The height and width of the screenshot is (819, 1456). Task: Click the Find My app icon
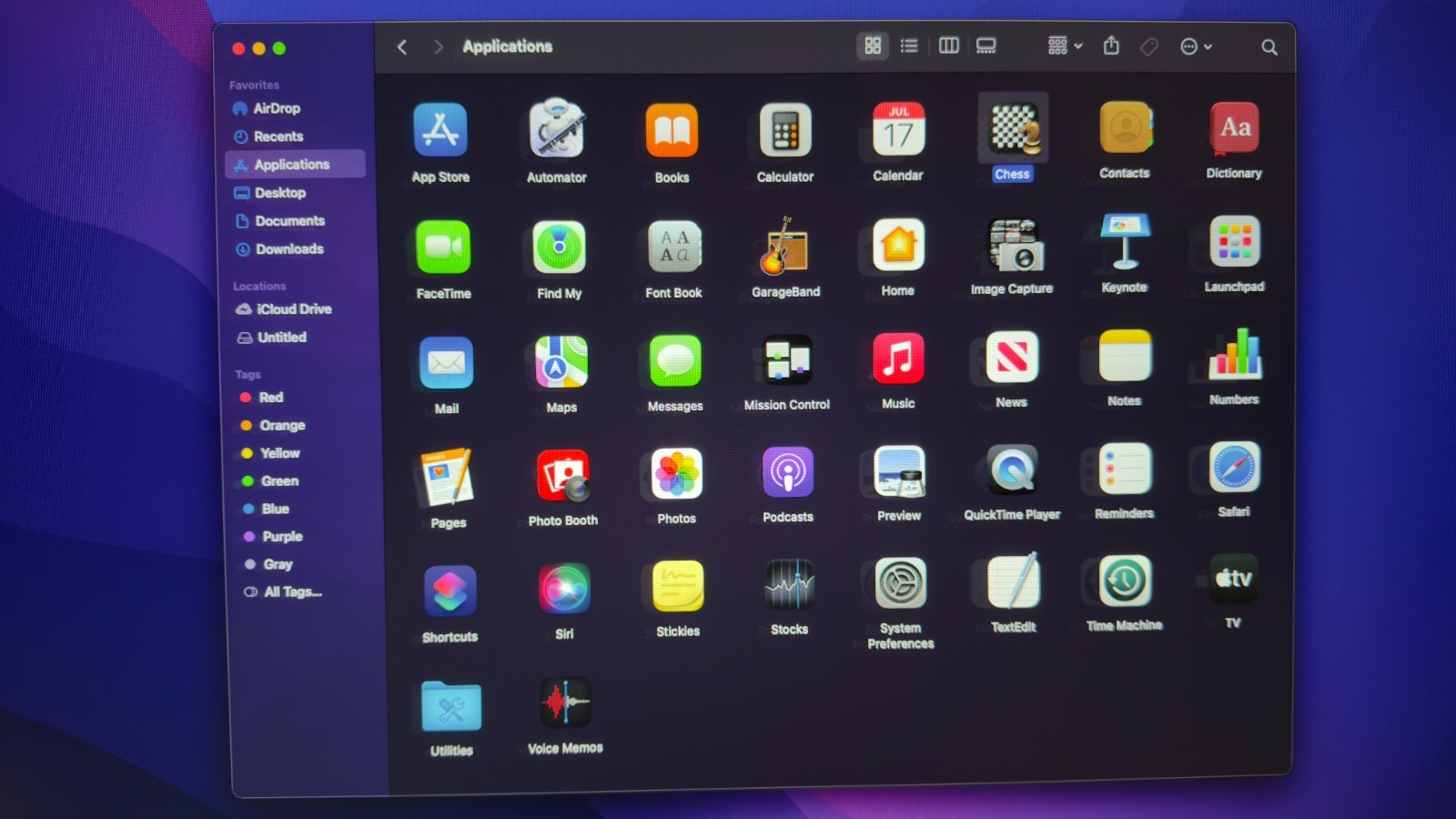pos(559,247)
